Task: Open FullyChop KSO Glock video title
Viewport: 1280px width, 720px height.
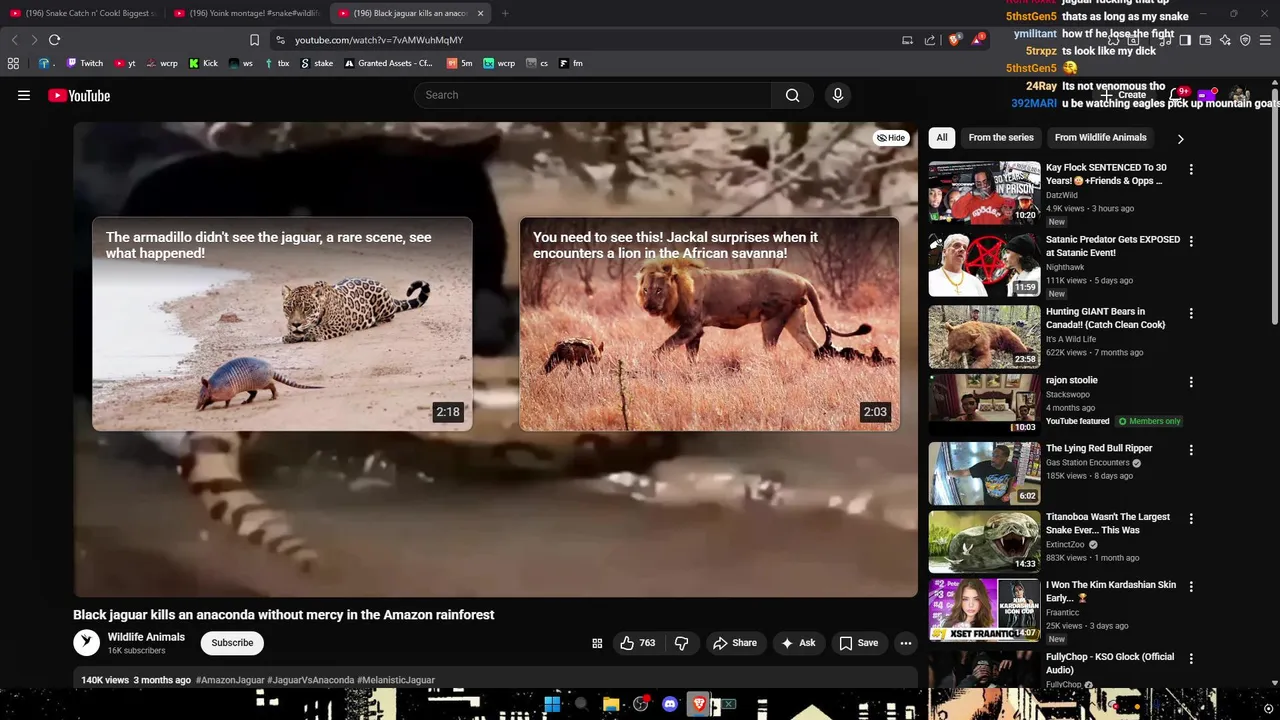Action: click(x=1110, y=663)
